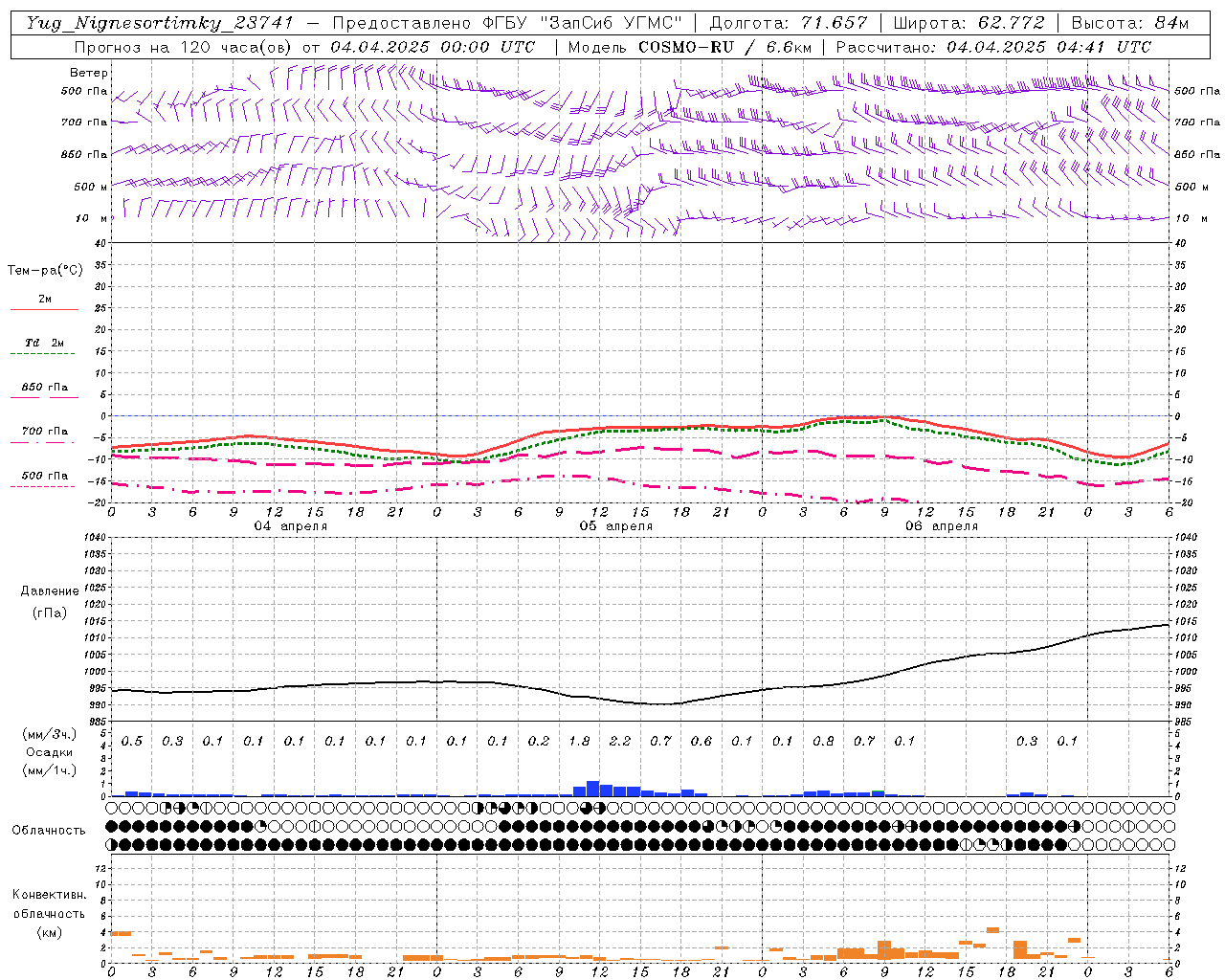Screen dimensions: 1225x980
Task: Click the '850 гПа' temperature legend entry
Action: (45, 388)
